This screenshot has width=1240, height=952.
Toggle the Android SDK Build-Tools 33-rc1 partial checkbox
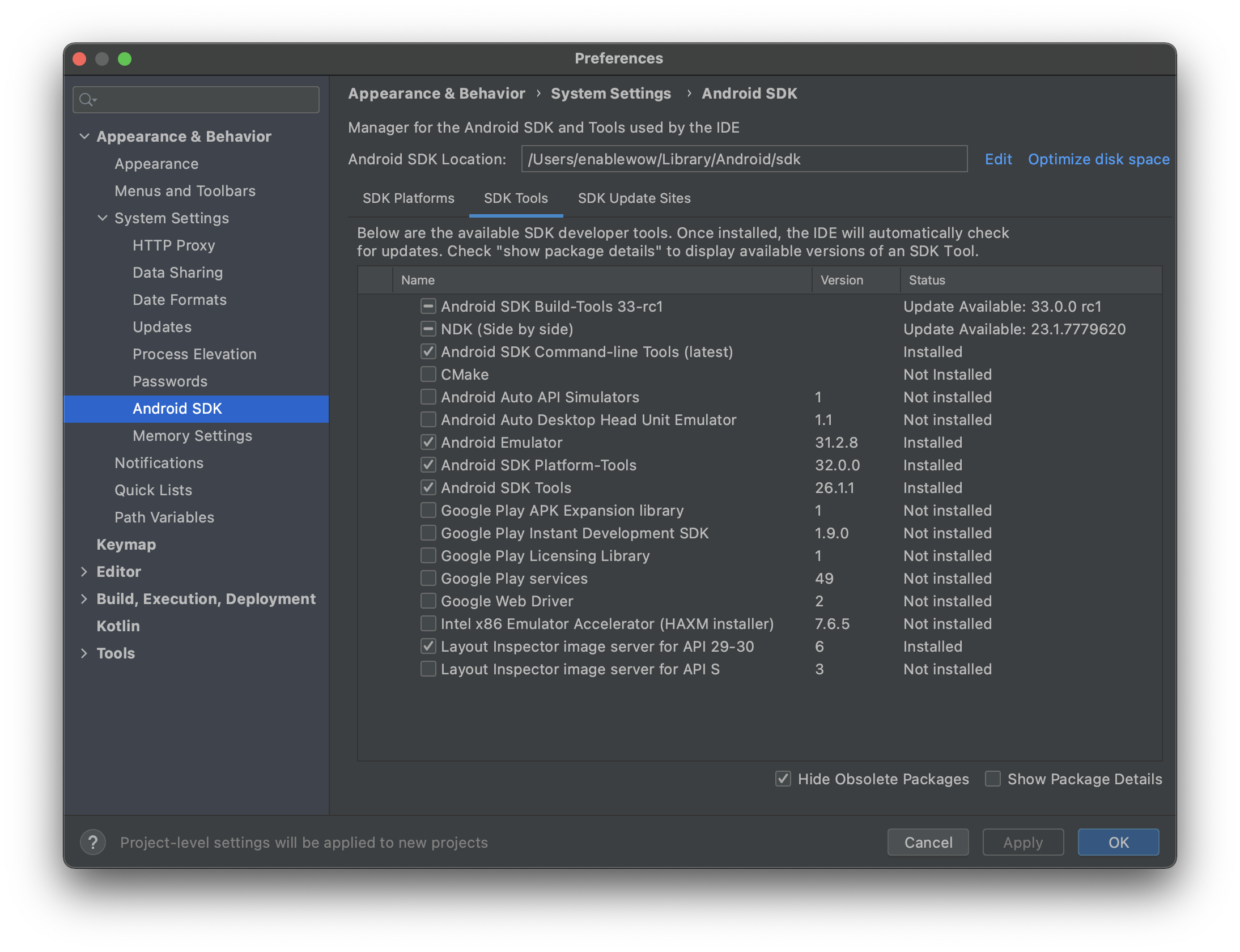click(428, 307)
